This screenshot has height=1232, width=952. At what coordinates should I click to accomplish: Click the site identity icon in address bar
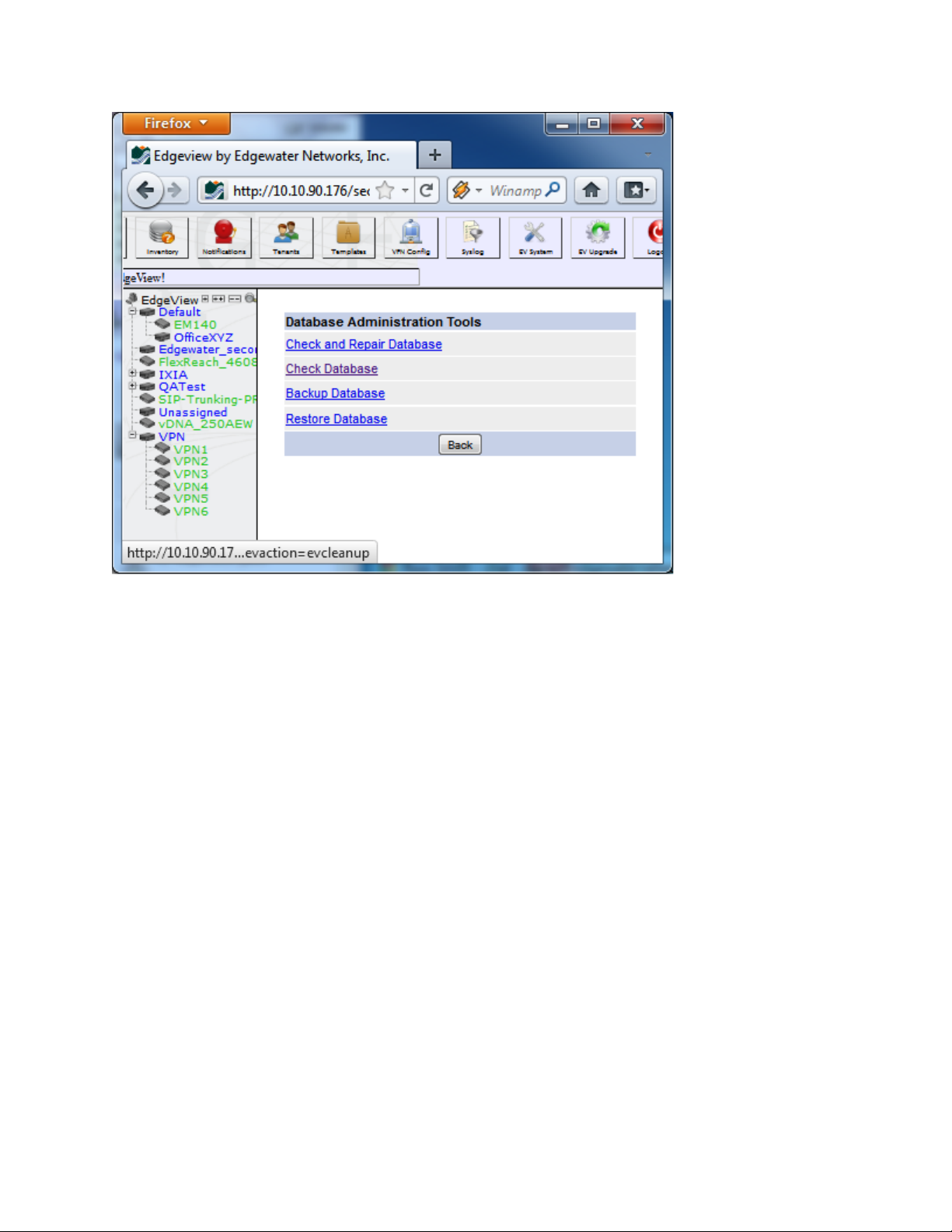[x=214, y=190]
